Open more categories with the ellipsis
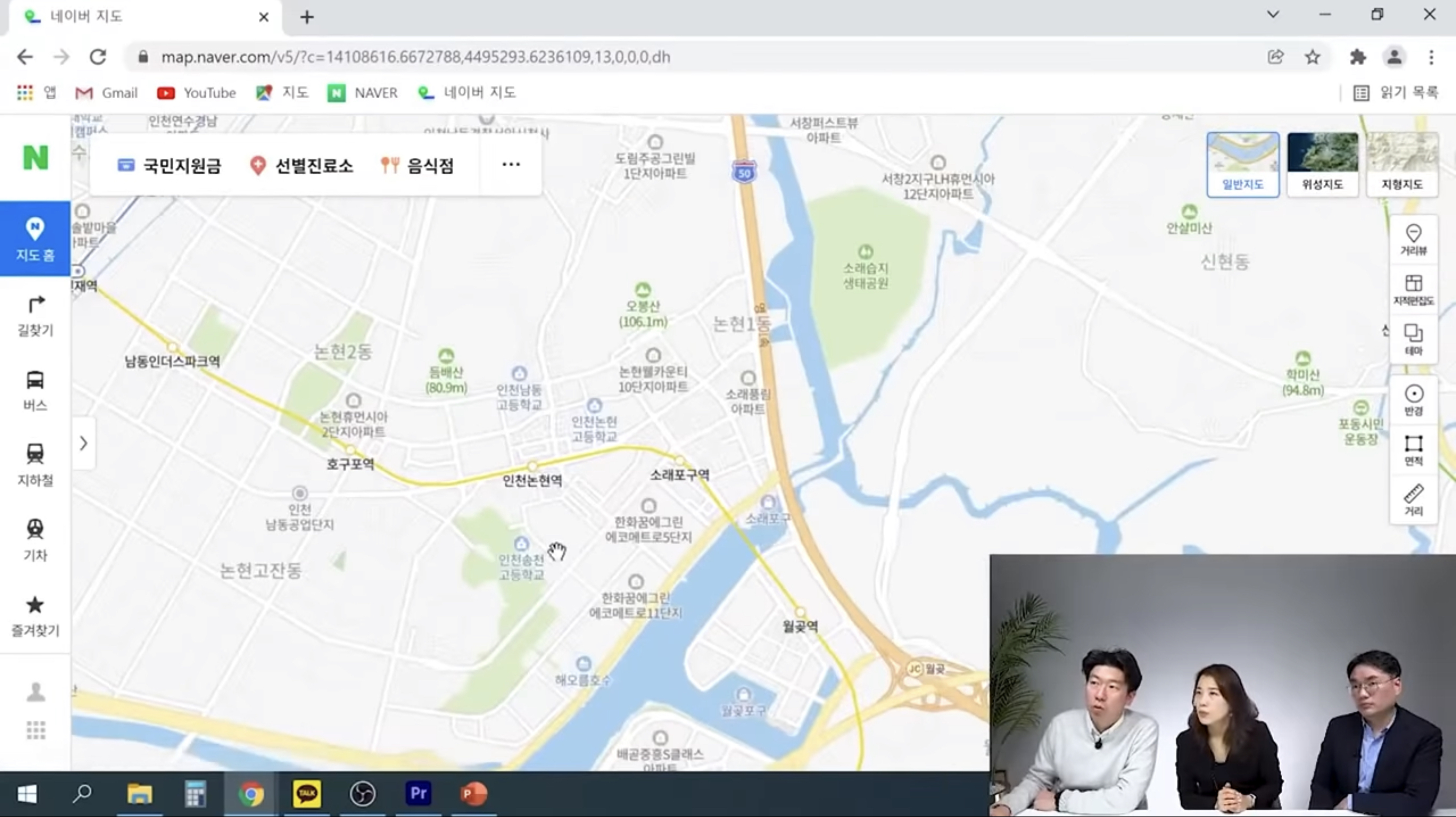Screen dimensions: 1456x817 click(511, 165)
